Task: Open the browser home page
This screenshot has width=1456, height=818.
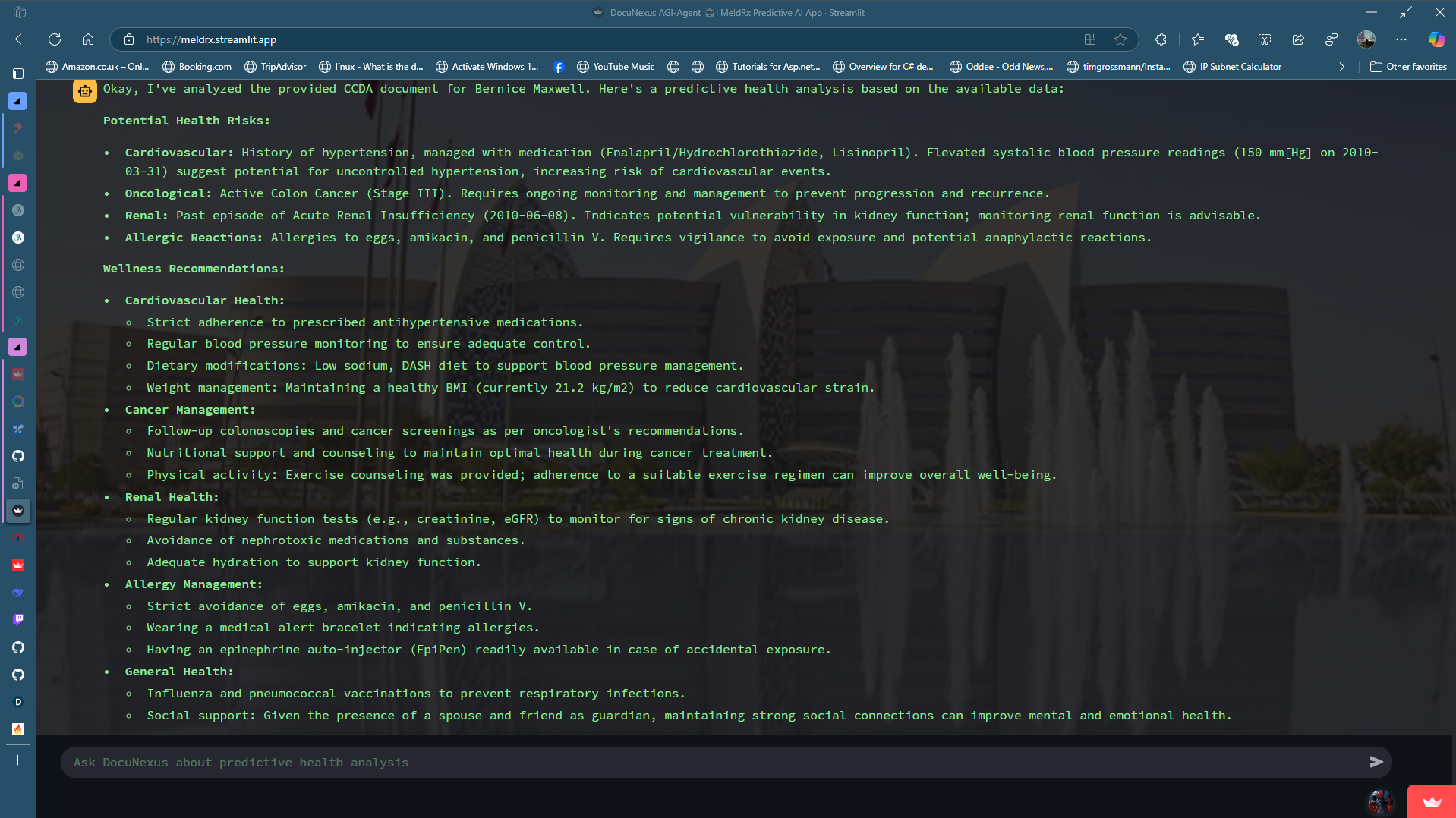Action: point(88,39)
